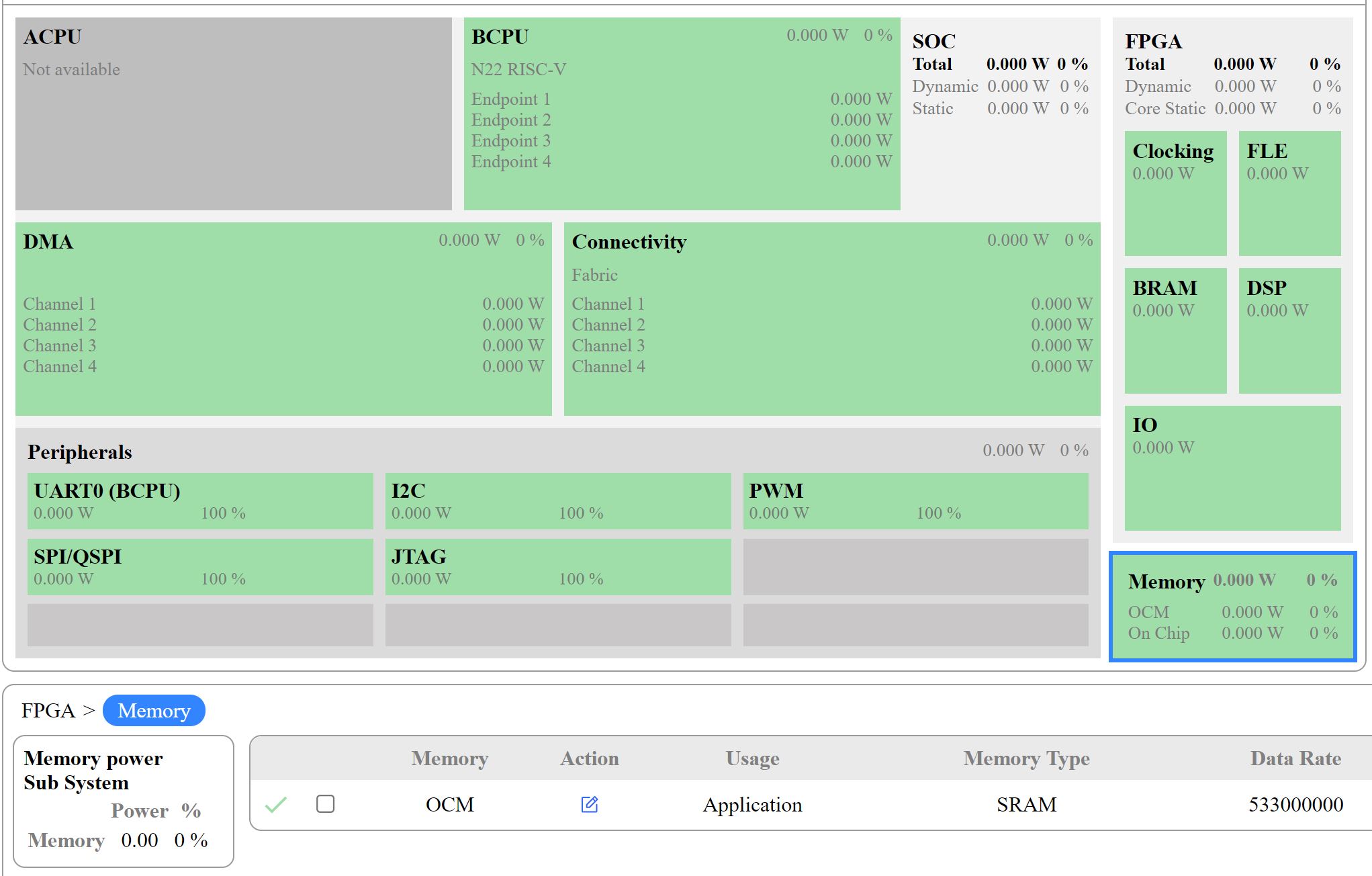
Task: Click the OCM cell in table
Action: [x=450, y=804]
